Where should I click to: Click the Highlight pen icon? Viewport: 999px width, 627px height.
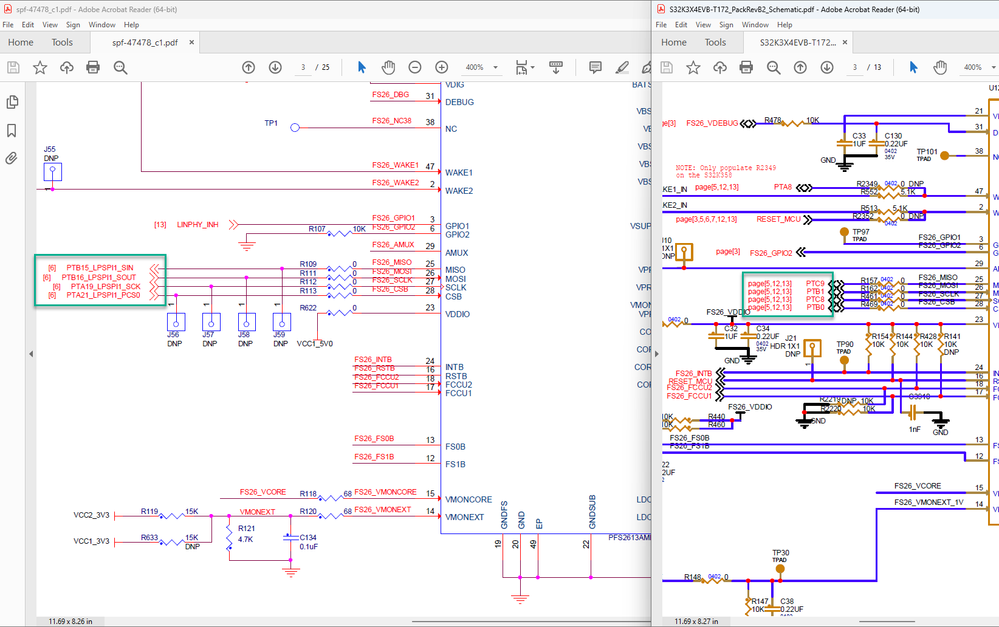(622, 67)
